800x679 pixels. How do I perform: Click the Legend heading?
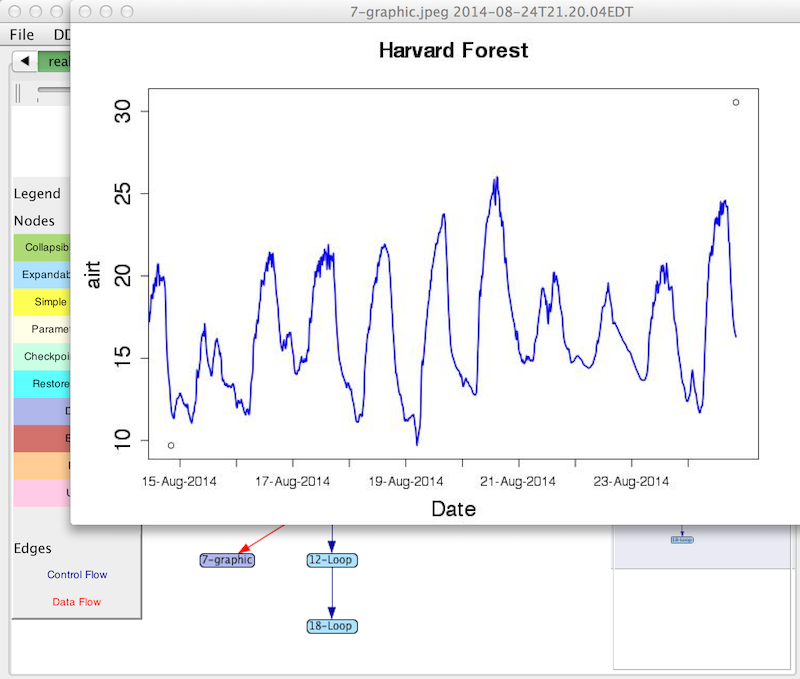(37, 194)
